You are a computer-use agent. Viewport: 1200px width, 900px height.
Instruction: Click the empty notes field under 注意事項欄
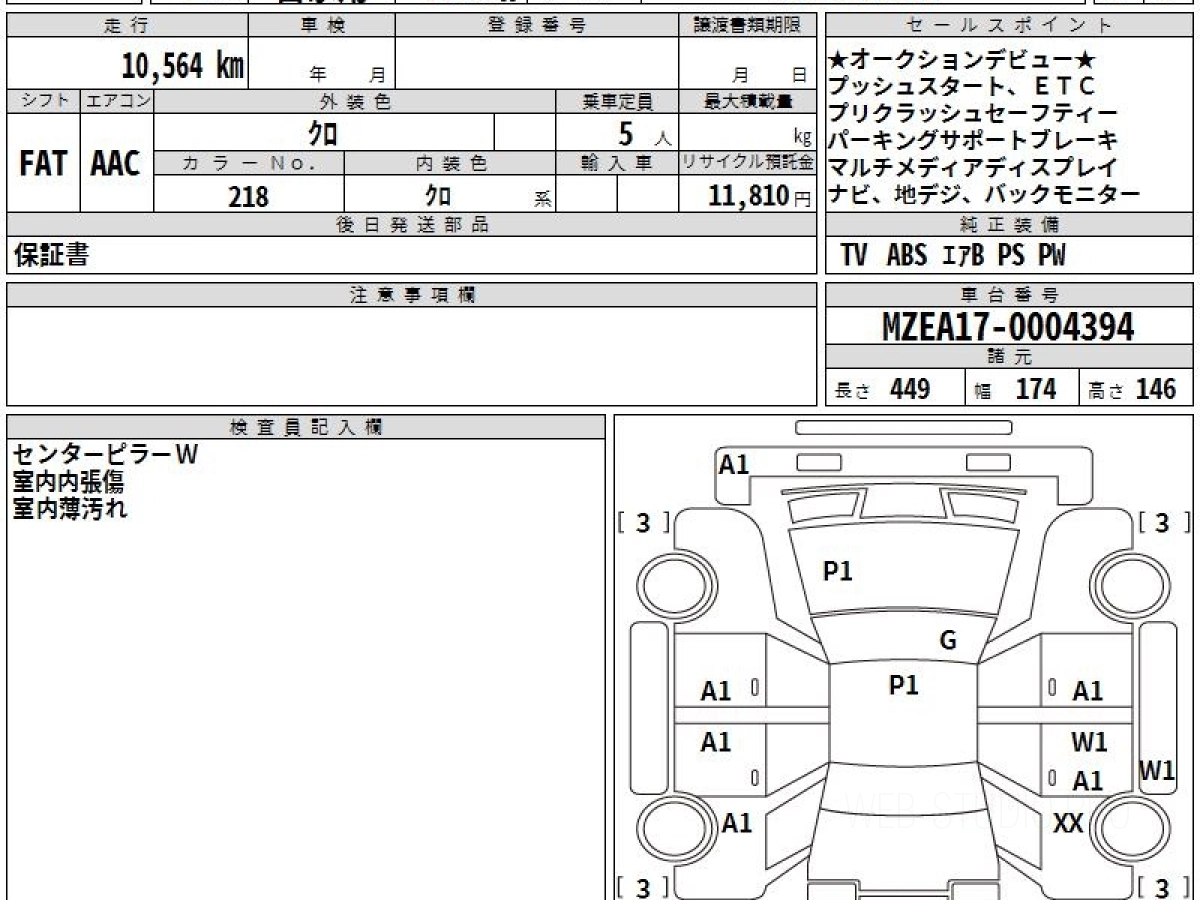(411, 356)
